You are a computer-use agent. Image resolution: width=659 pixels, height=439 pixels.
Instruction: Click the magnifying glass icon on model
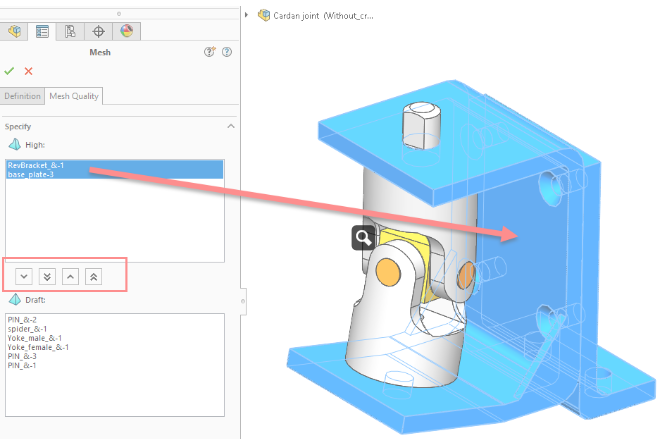[x=363, y=237]
